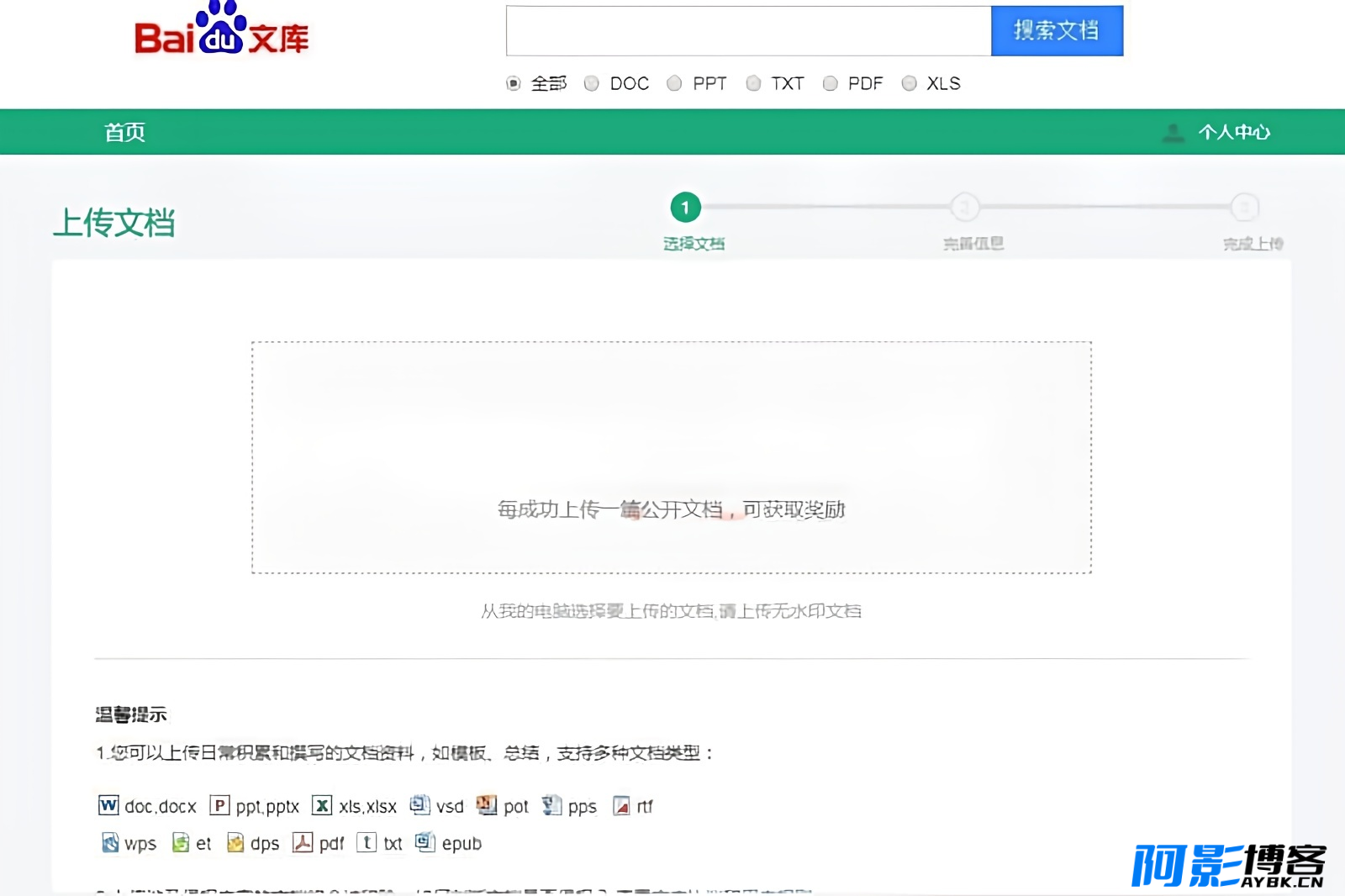Screen dimensions: 1345x896
Task: Open 个人中心 in the green bar
Action: [x=1234, y=132]
